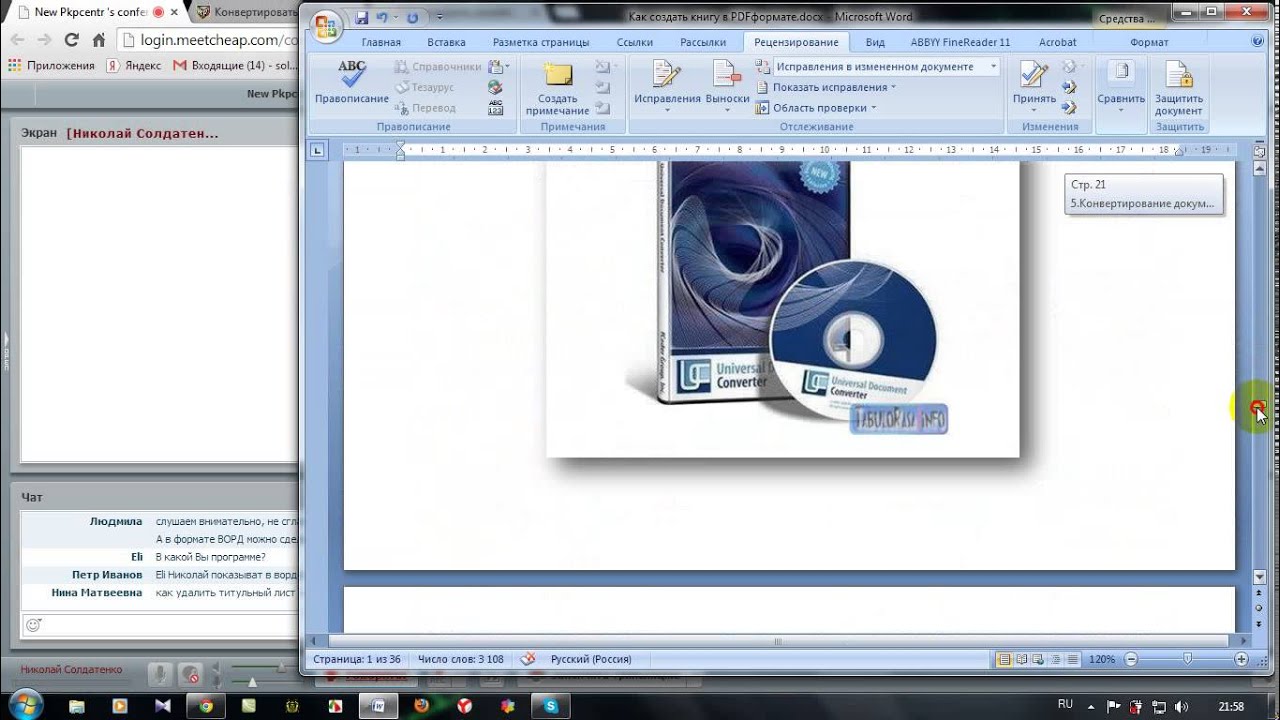Switch to Draft view in status bar
The image size is (1280, 720).
[x=1072, y=659]
